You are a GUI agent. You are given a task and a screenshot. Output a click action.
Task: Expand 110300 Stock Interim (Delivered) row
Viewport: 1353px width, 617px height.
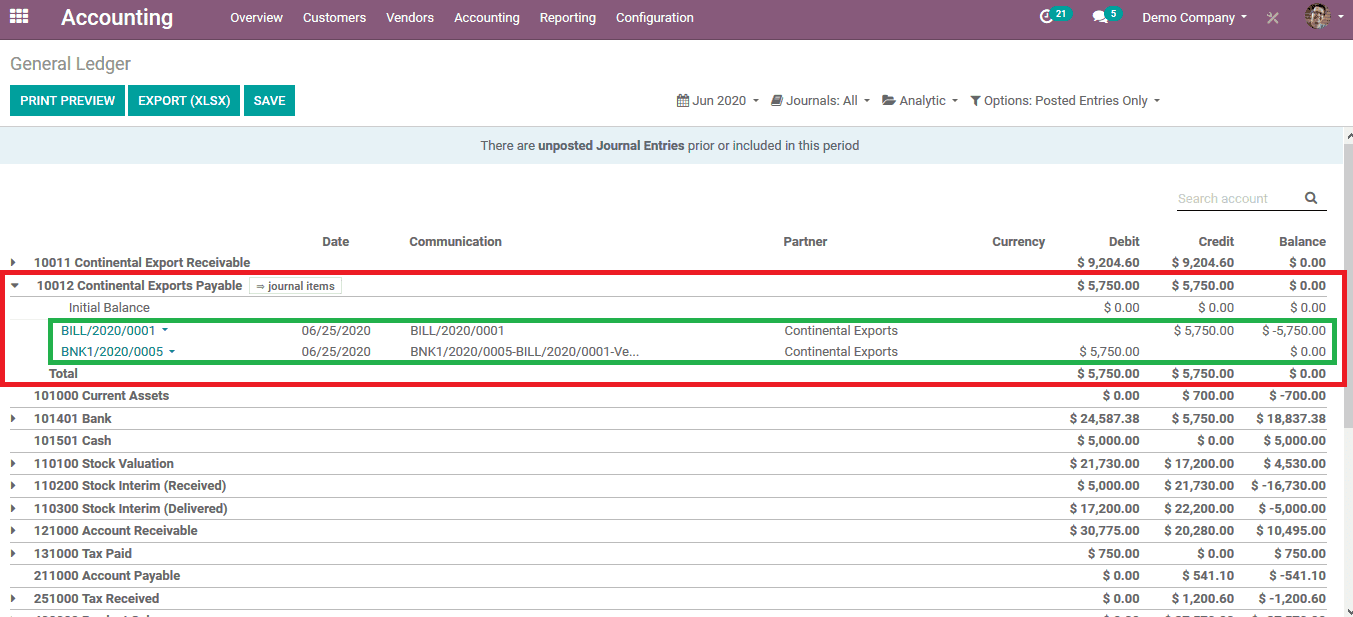pos(13,509)
